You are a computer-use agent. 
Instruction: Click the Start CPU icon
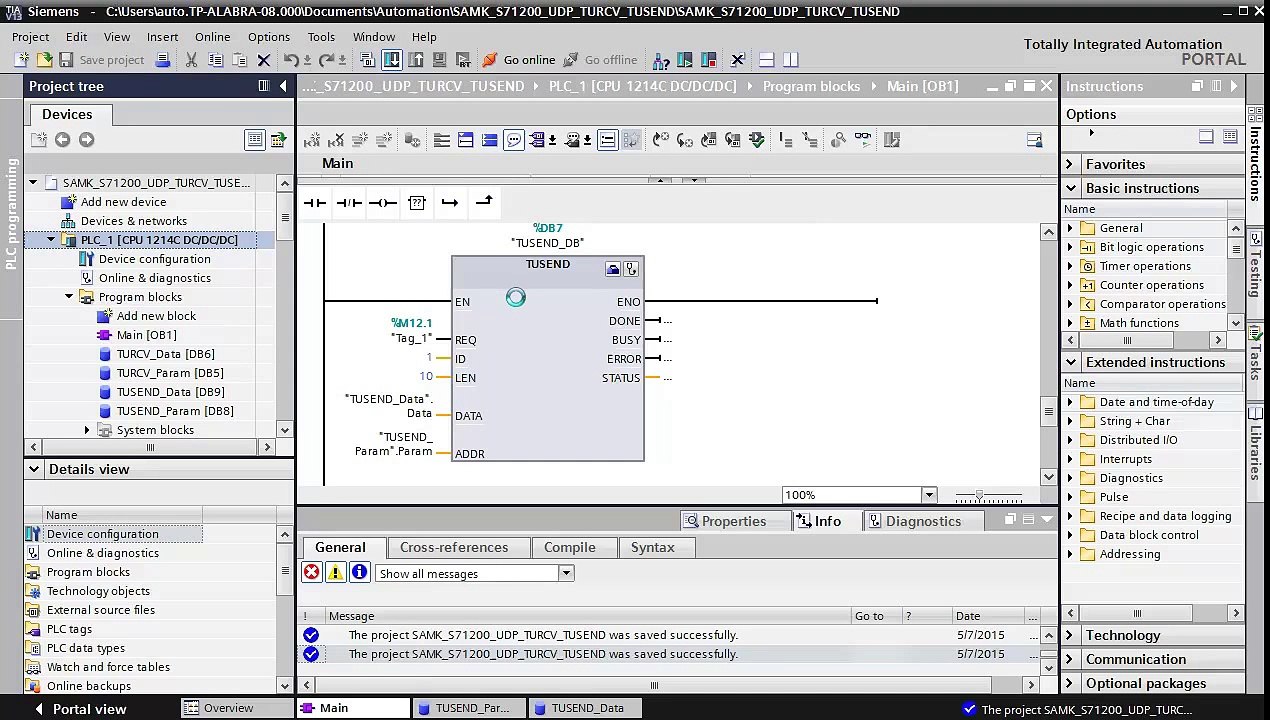685,60
